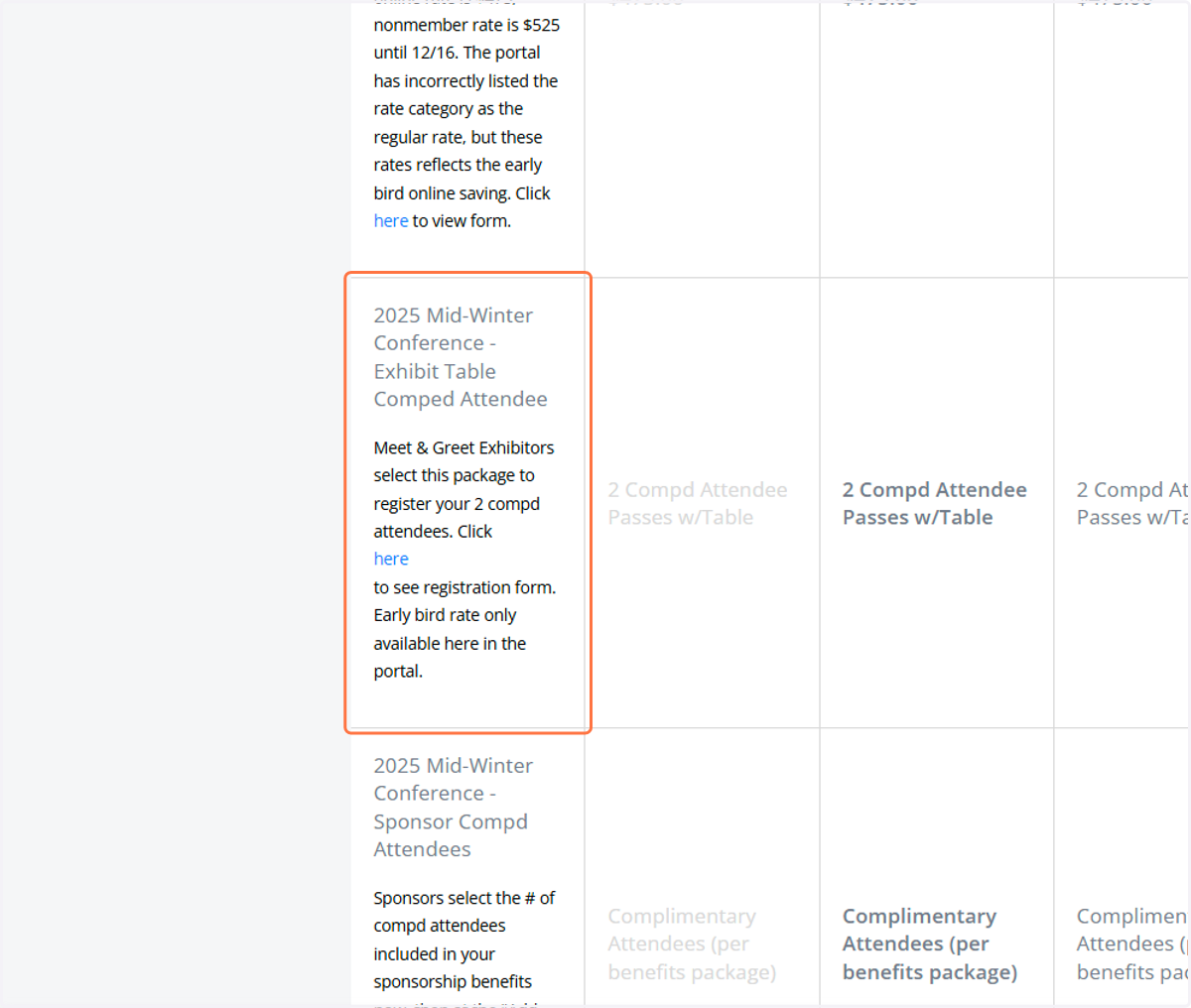Click 'Early bird rate only available here' text
Screen dimensions: 1191x1008
[x=450, y=629]
